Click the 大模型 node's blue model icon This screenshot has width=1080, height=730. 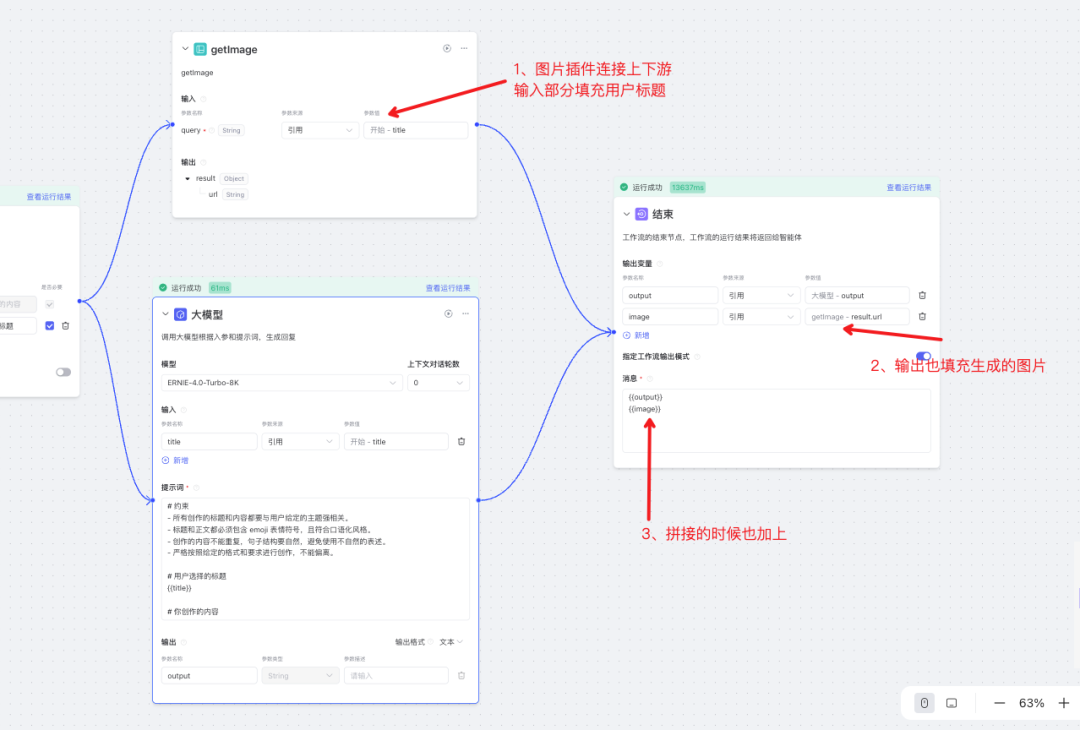point(180,314)
